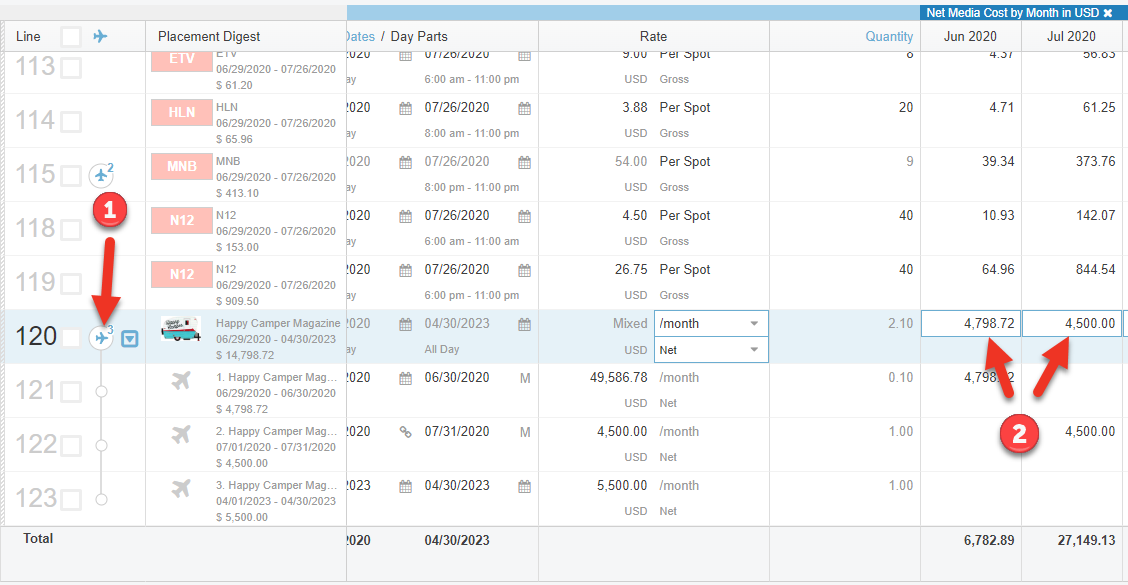Close the Net Media Cost by Month panel
Image resolution: width=1128 pixels, height=585 pixels.
(x=1108, y=13)
